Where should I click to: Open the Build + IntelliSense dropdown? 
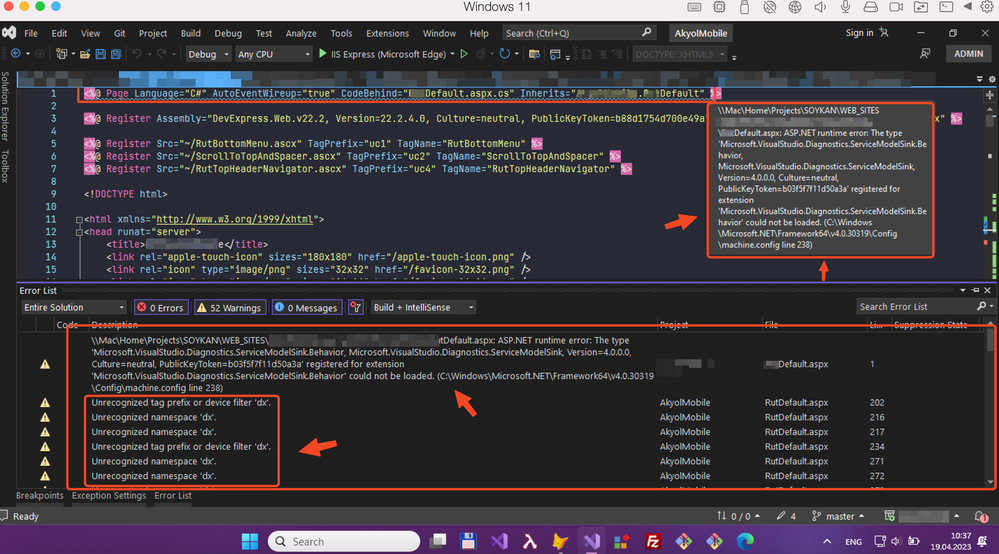click(423, 308)
